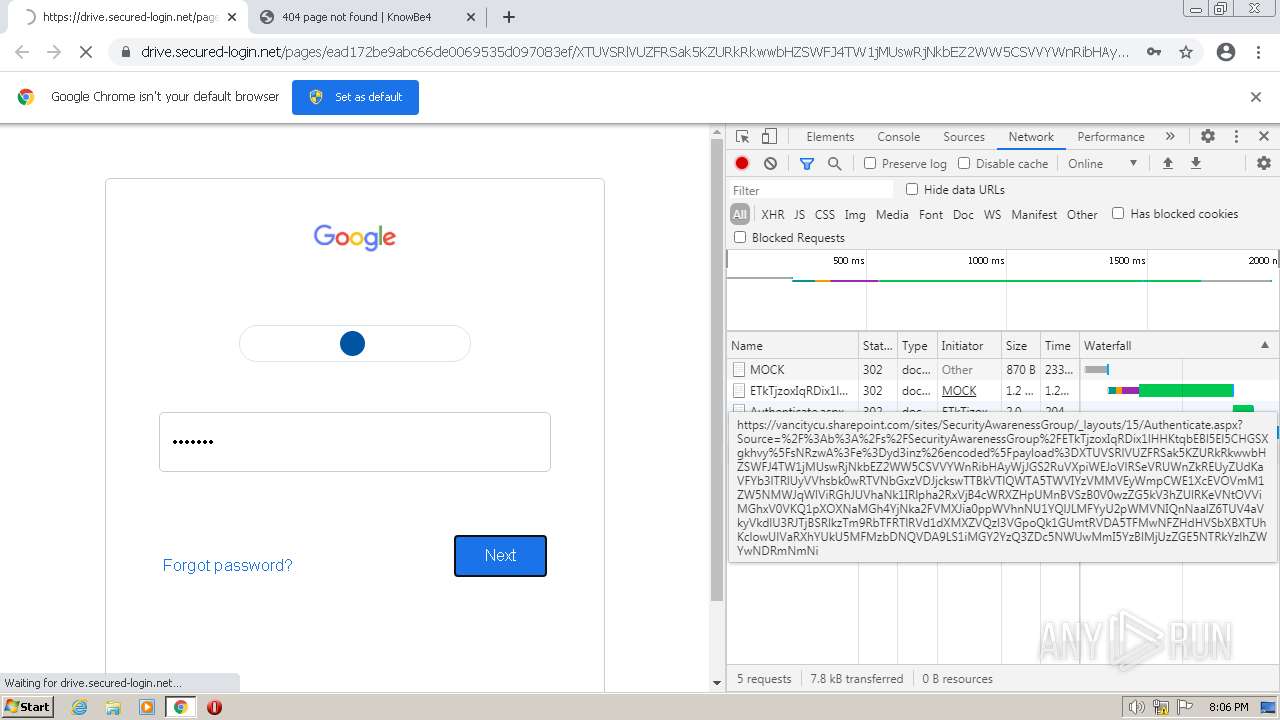The image size is (1280, 720).
Task: Filter requests by CSS
Action: pyautogui.click(x=824, y=214)
